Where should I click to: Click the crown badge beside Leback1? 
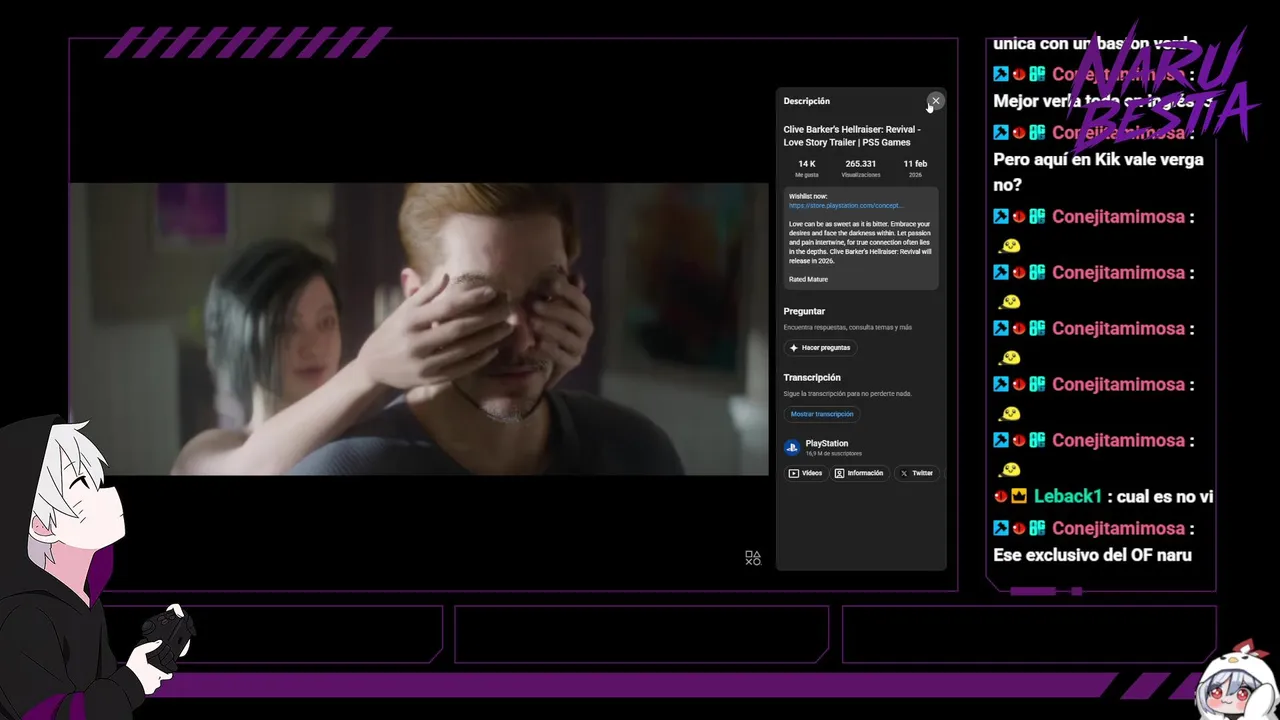click(x=1019, y=496)
